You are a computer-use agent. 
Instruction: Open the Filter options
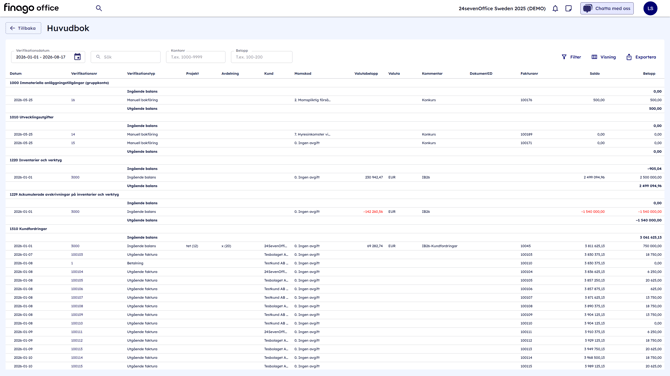pyautogui.click(x=571, y=57)
